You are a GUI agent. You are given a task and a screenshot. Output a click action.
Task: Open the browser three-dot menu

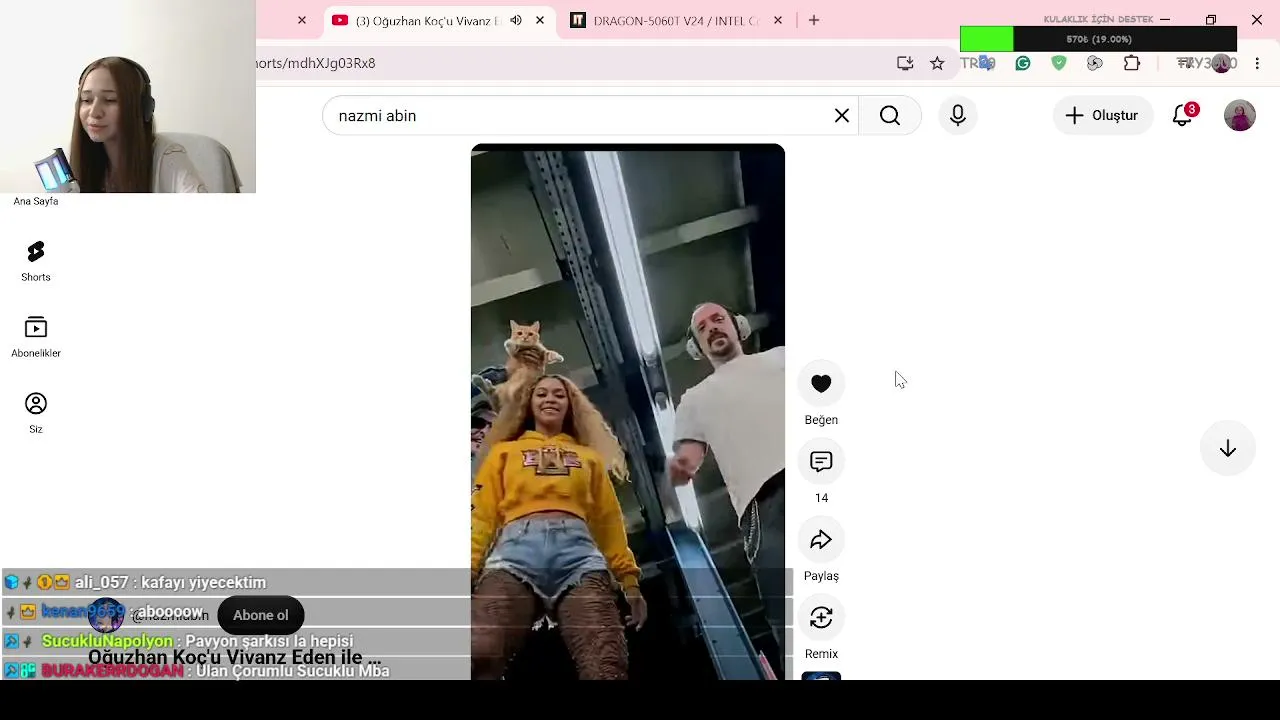coord(1257,63)
